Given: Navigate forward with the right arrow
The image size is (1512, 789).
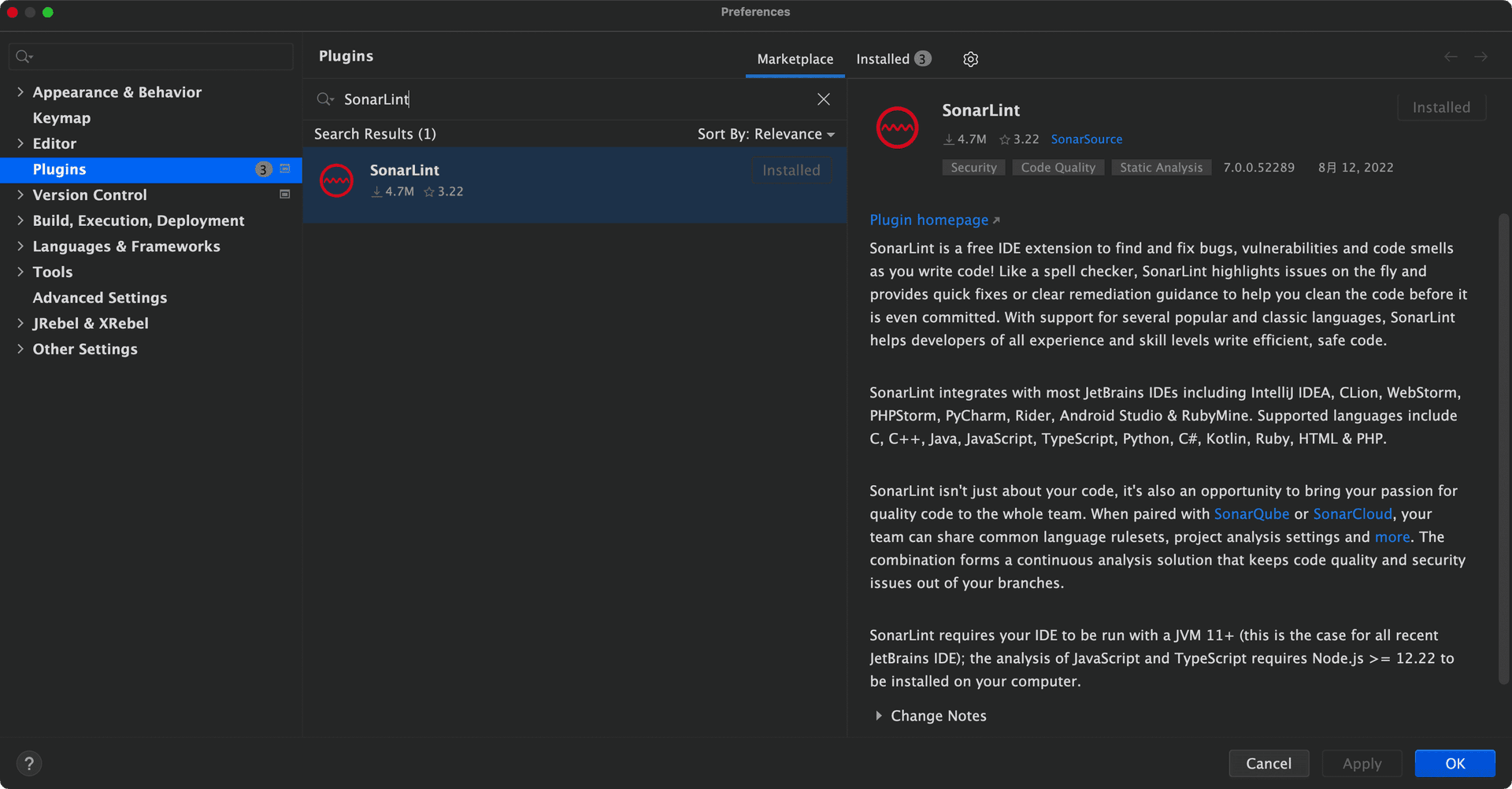Looking at the screenshot, I should [x=1480, y=57].
